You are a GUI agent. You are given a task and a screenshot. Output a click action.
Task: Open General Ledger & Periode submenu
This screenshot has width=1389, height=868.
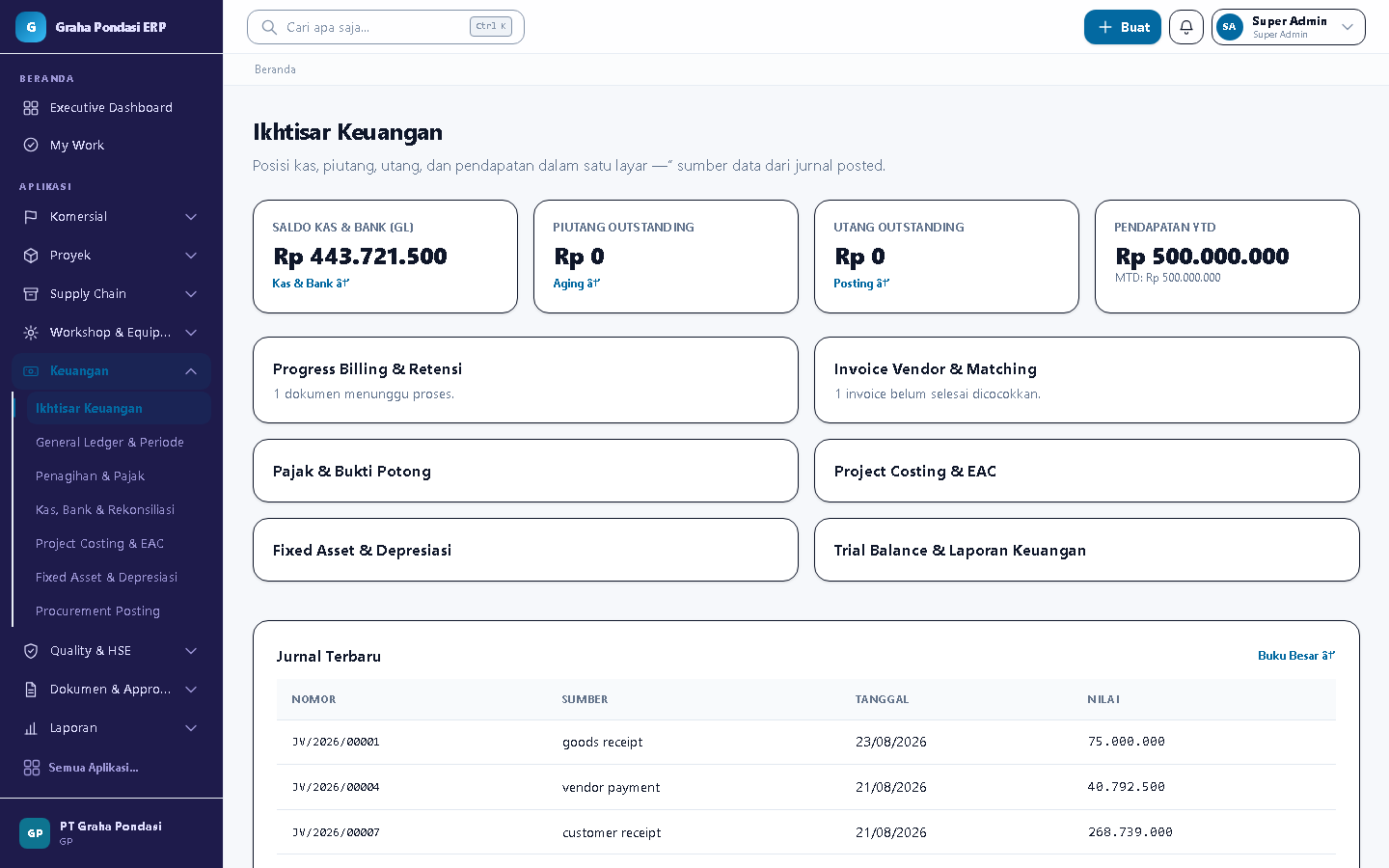point(119,443)
